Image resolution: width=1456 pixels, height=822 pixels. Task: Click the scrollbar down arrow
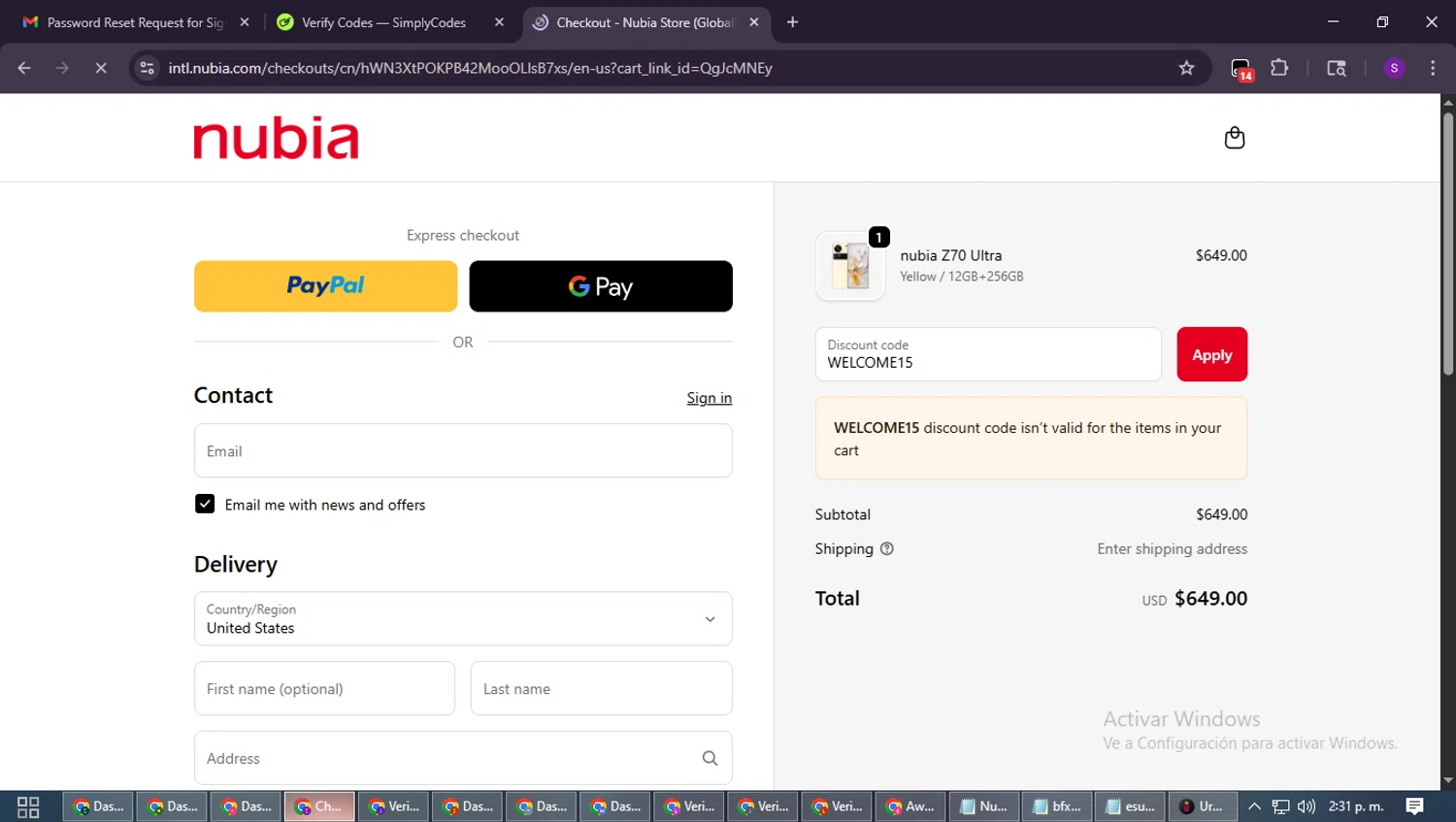pos(1447,780)
